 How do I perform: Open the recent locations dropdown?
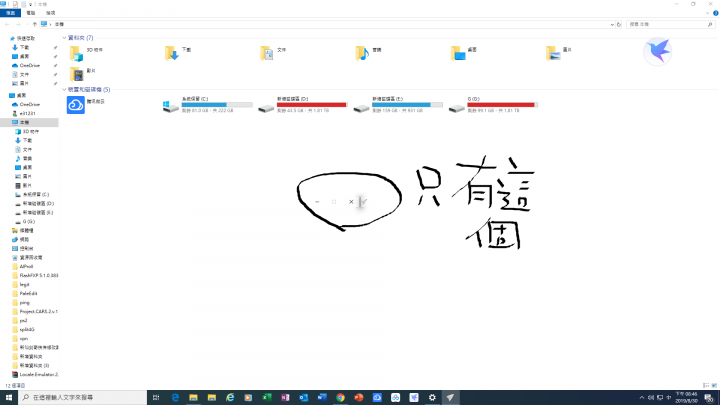[x=26, y=24]
